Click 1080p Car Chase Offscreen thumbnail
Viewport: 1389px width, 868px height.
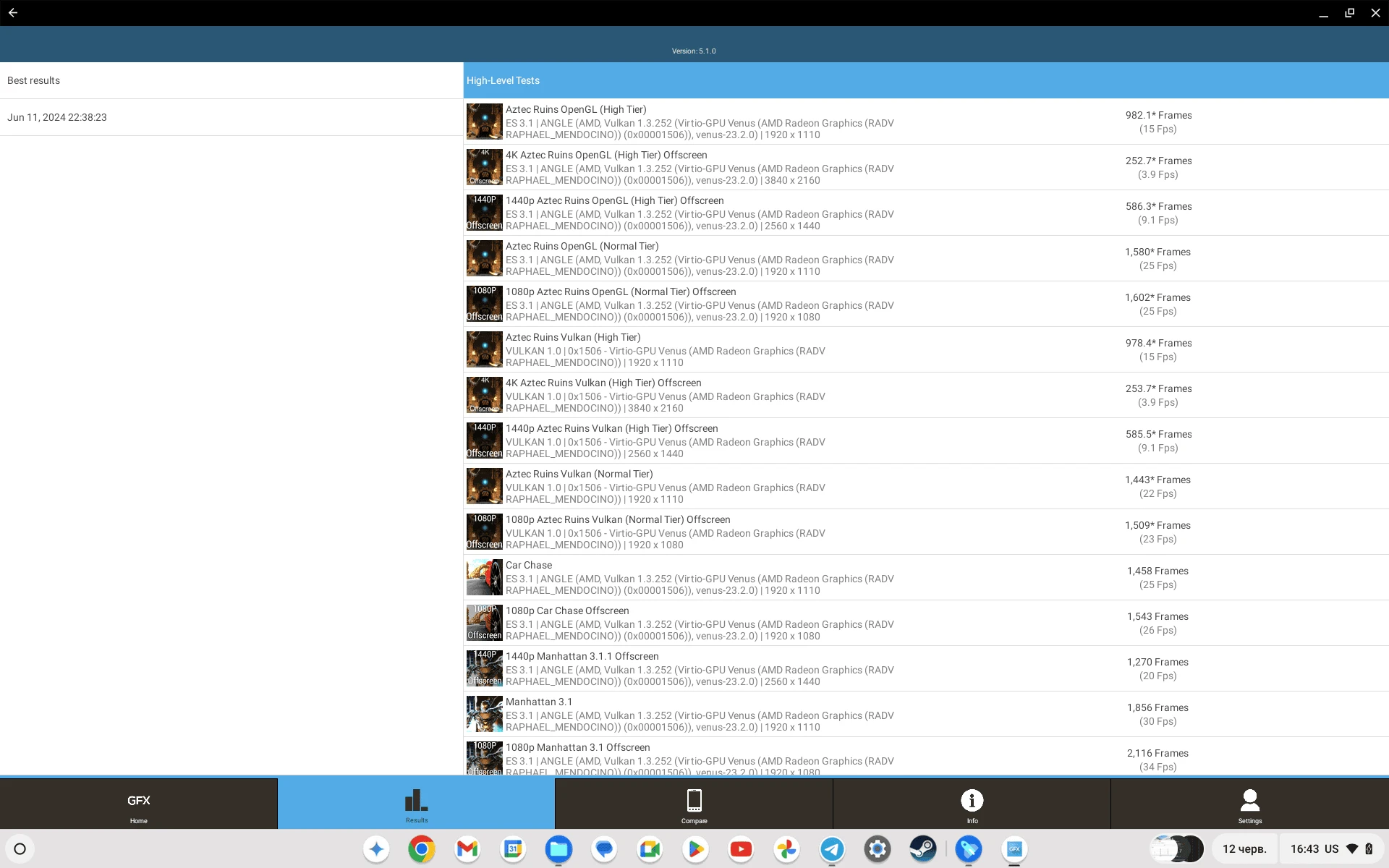tap(484, 623)
